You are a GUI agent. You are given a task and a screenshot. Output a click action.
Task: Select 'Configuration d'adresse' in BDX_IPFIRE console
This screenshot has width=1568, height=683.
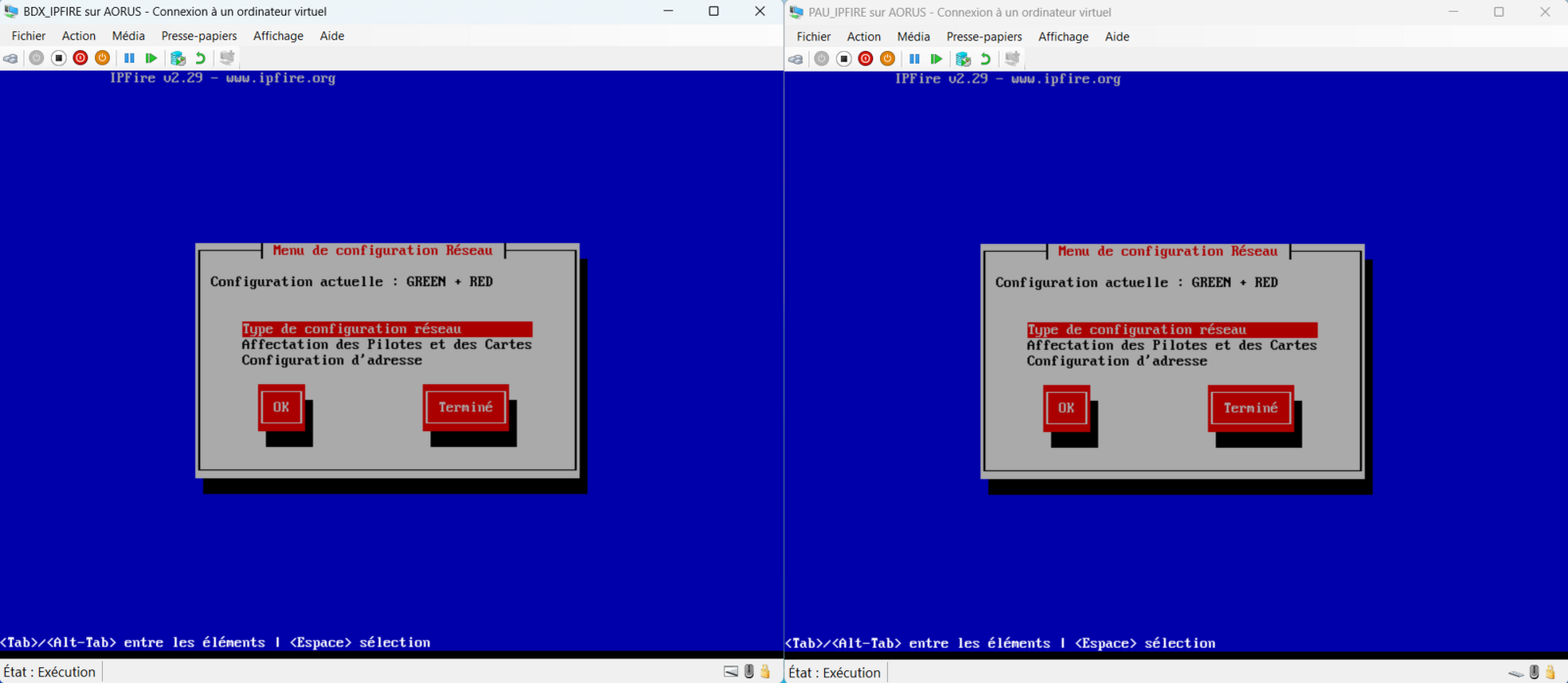331,361
